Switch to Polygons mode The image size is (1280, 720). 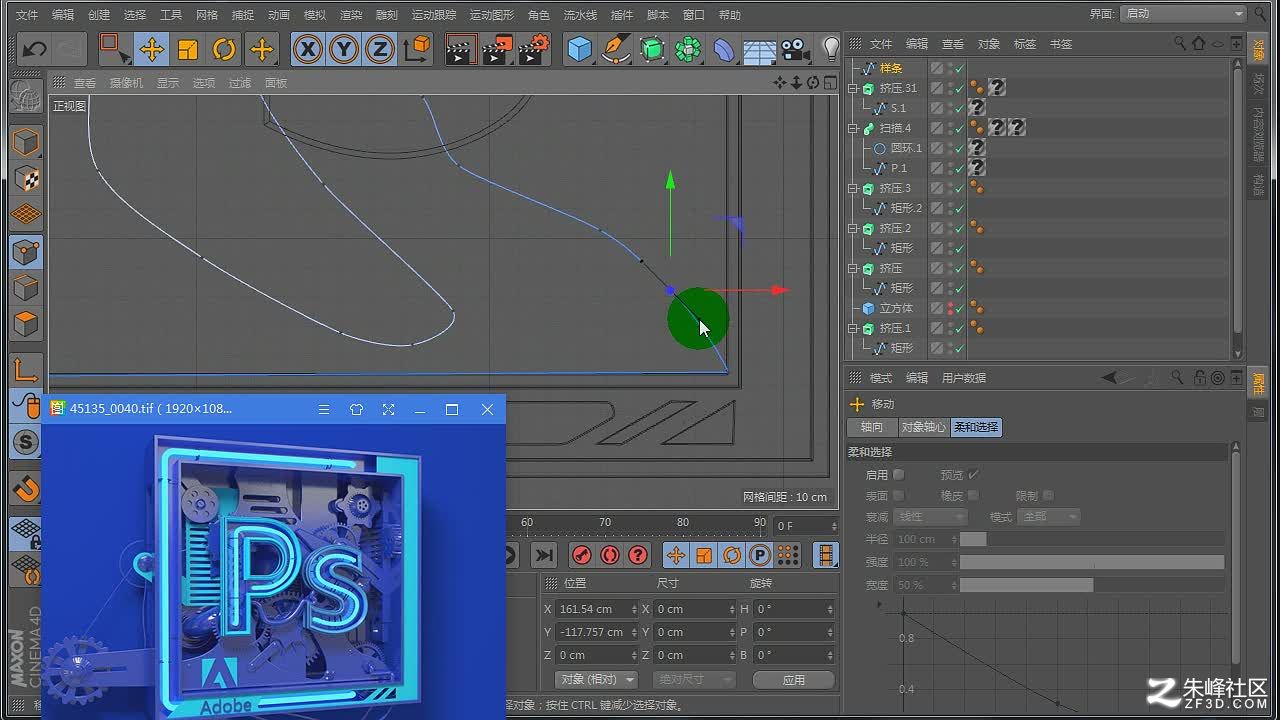[x=26, y=324]
